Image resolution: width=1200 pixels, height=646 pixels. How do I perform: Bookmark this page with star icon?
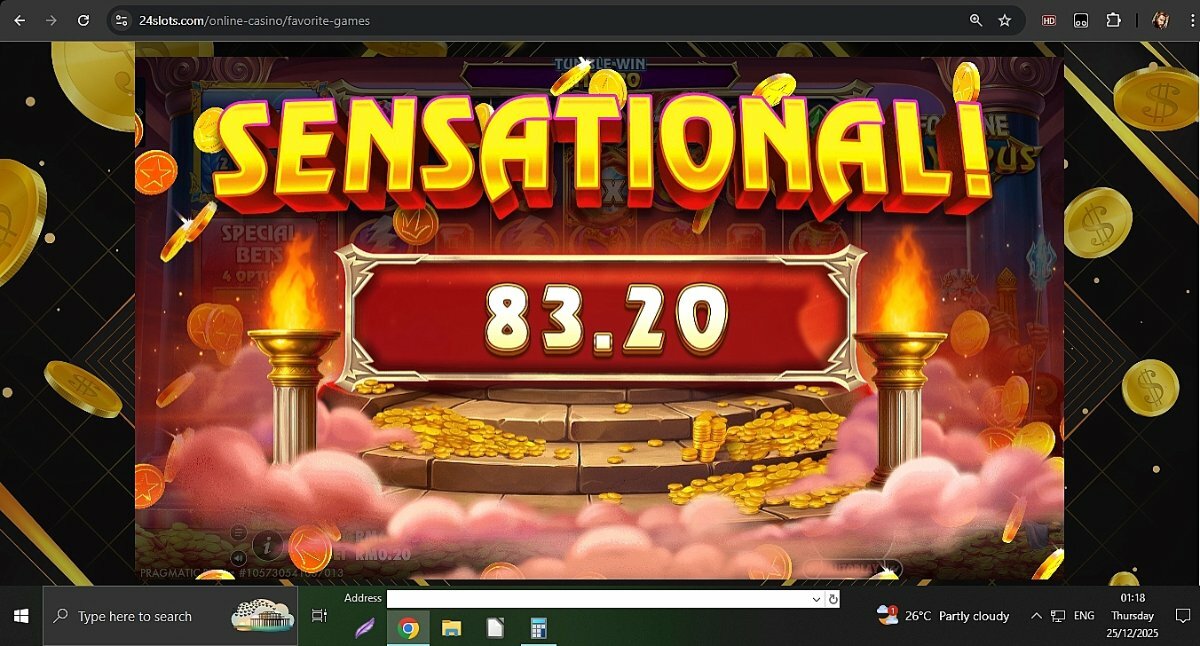tap(1005, 20)
